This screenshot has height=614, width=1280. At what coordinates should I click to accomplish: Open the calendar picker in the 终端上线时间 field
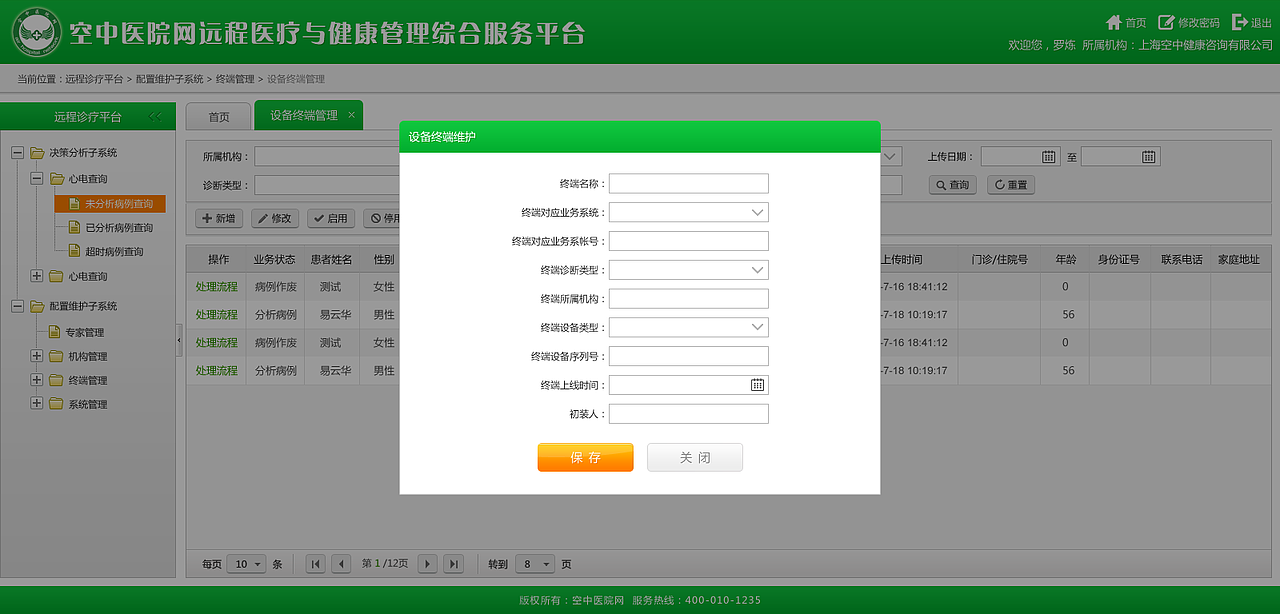click(x=757, y=385)
